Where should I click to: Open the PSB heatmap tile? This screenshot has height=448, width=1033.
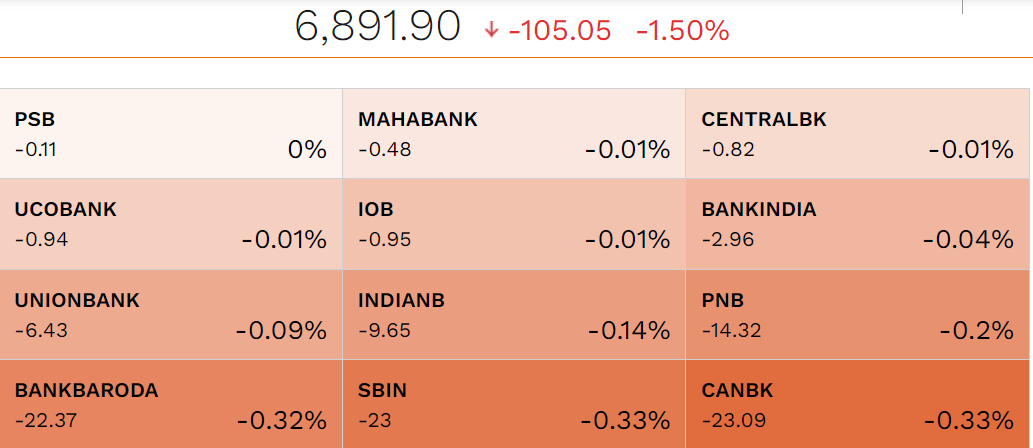(171, 134)
